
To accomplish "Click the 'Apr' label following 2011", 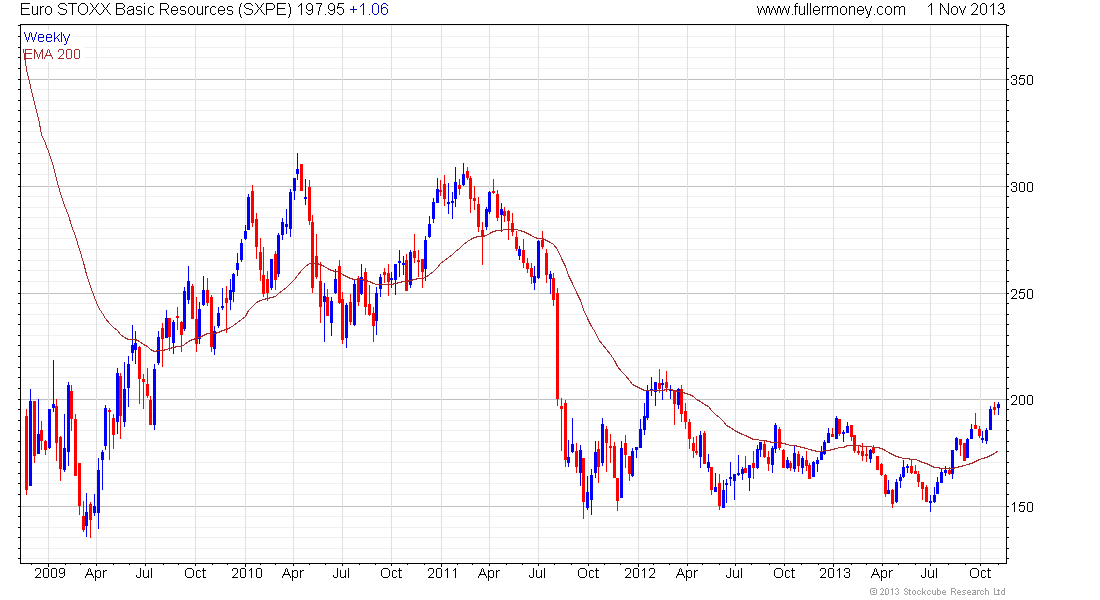I will point(488,573).
